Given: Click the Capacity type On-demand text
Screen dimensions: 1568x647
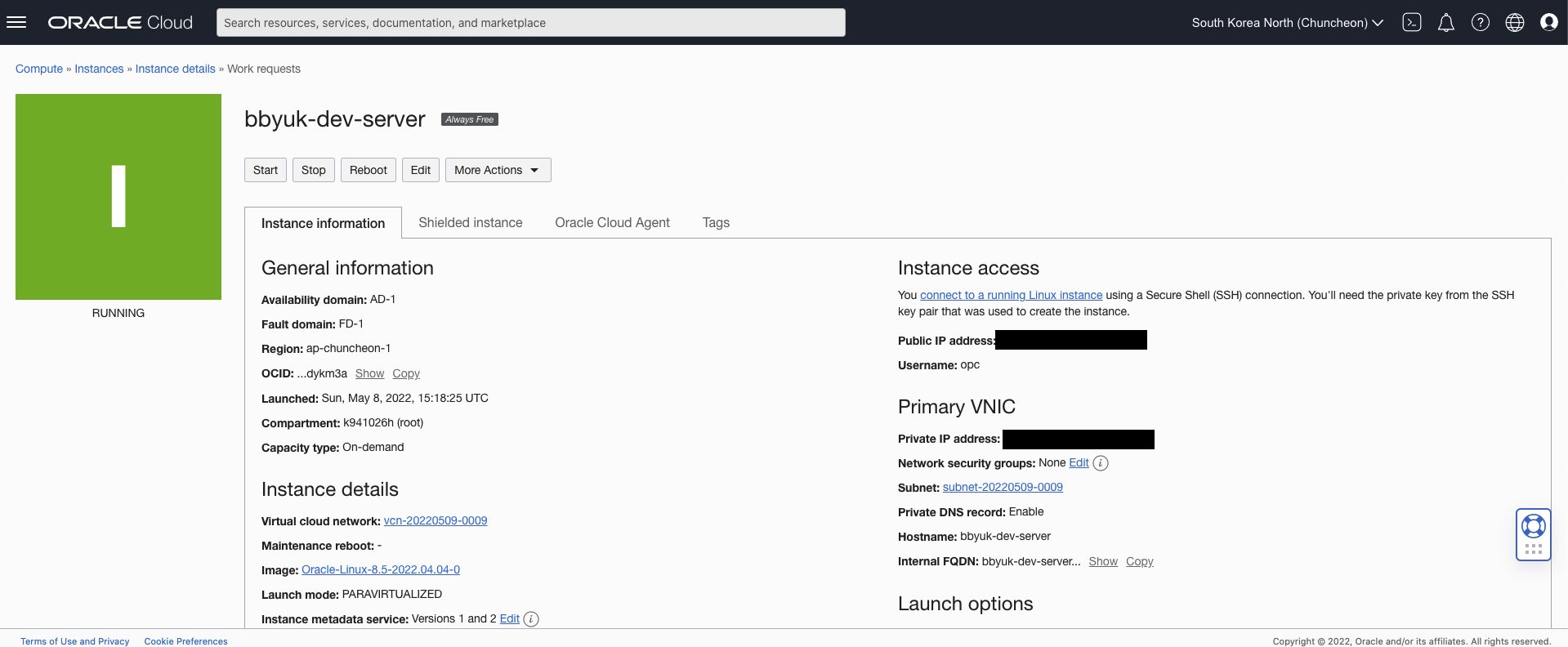Looking at the screenshot, I should point(373,447).
